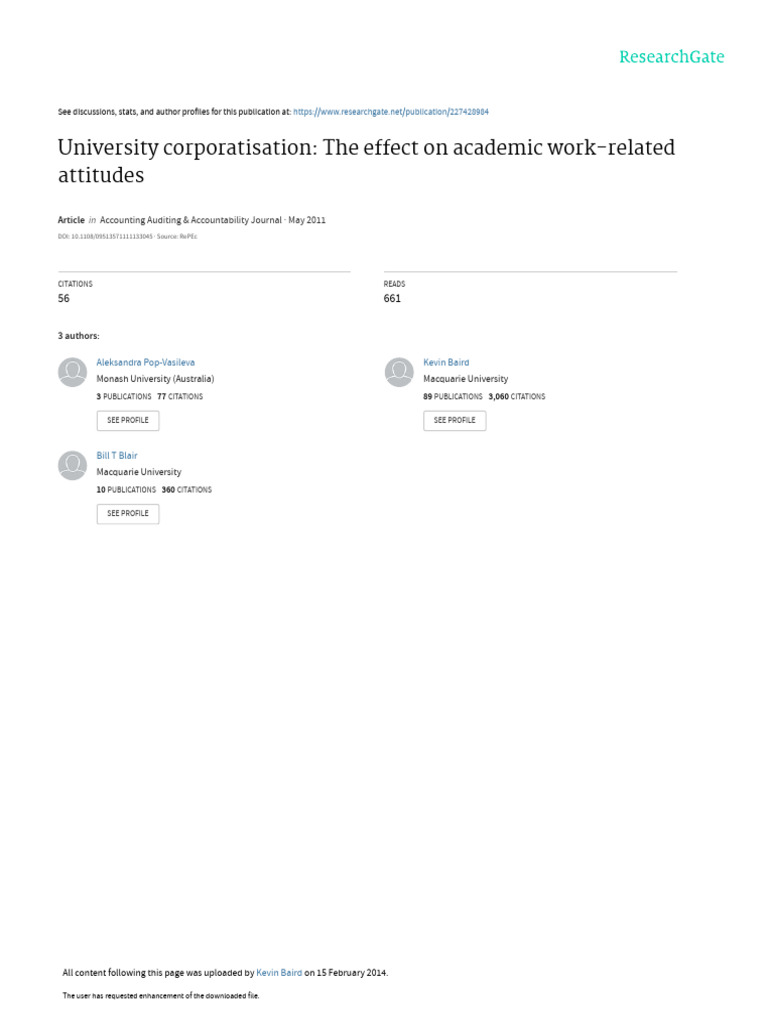The image size is (768, 1024).
Task: Click the DOI text below the journal
Action: click(x=105, y=236)
